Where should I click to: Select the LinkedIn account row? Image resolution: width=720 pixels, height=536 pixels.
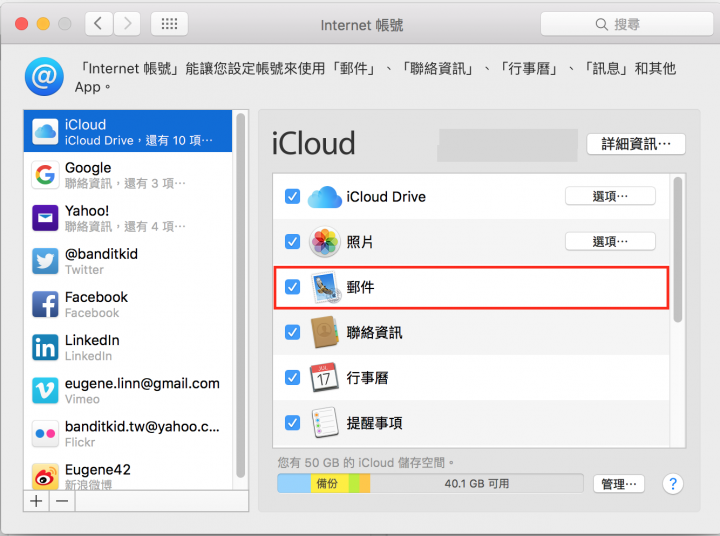tap(128, 347)
